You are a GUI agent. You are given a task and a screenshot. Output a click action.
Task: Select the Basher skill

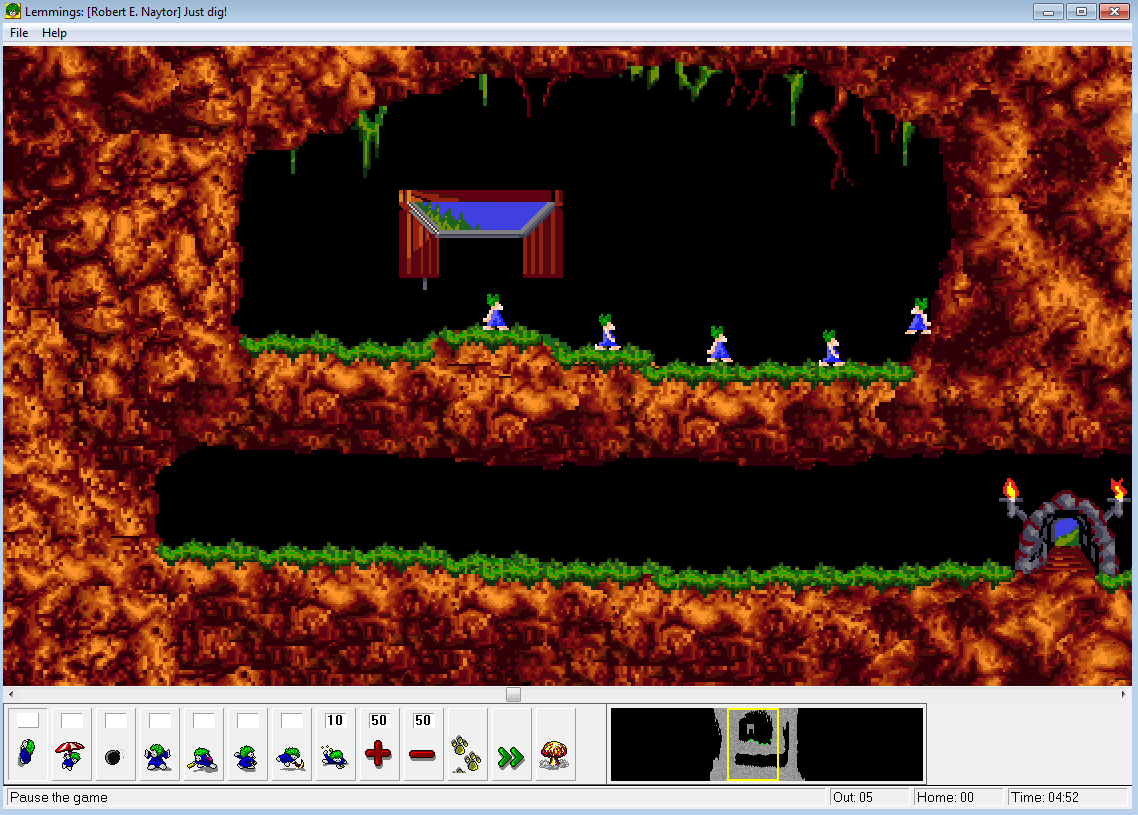point(247,745)
